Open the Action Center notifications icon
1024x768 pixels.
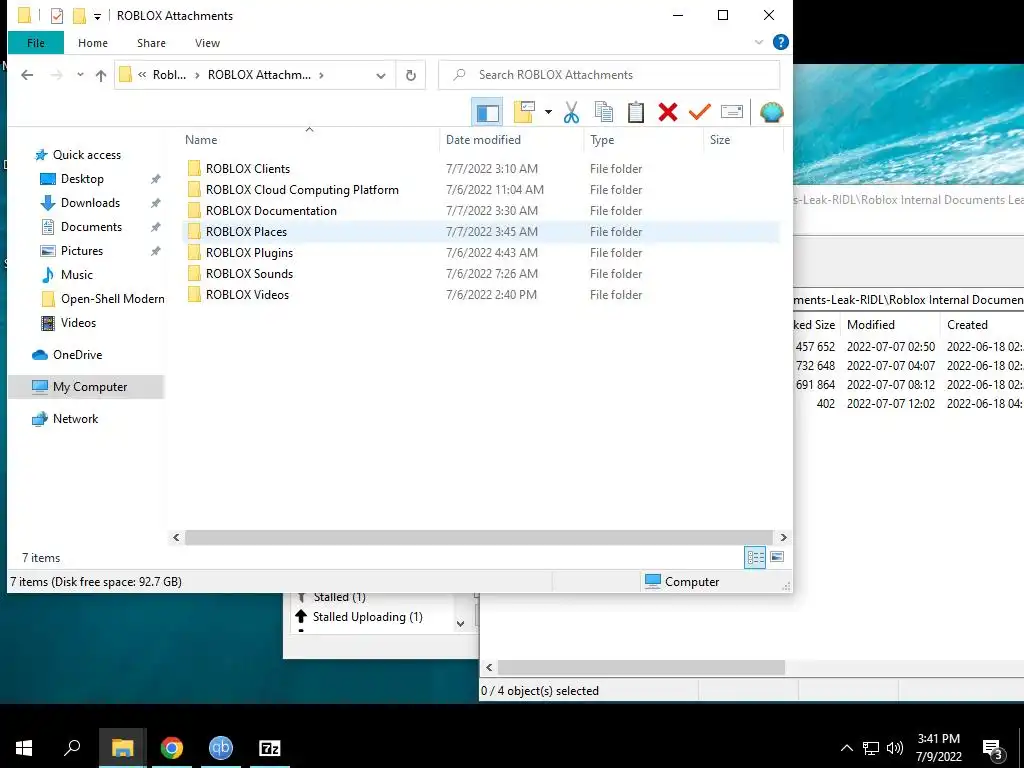(994, 748)
